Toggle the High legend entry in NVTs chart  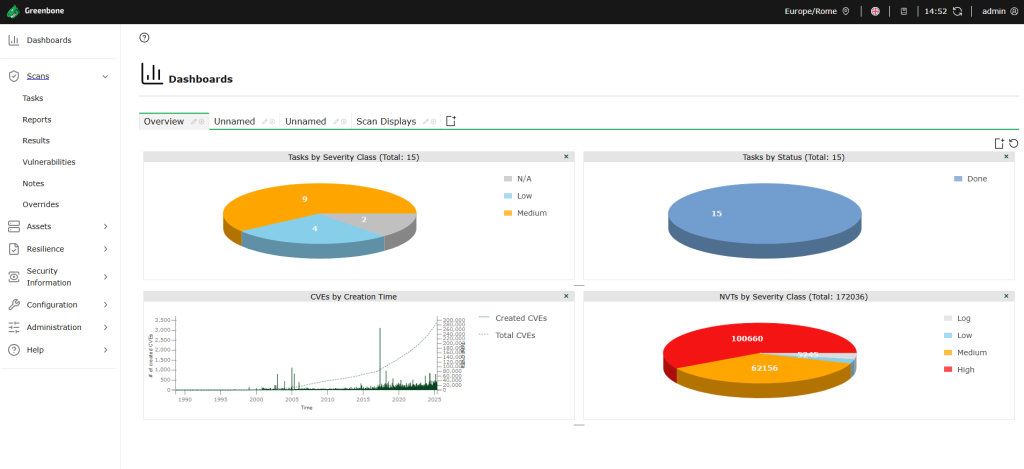pos(965,370)
